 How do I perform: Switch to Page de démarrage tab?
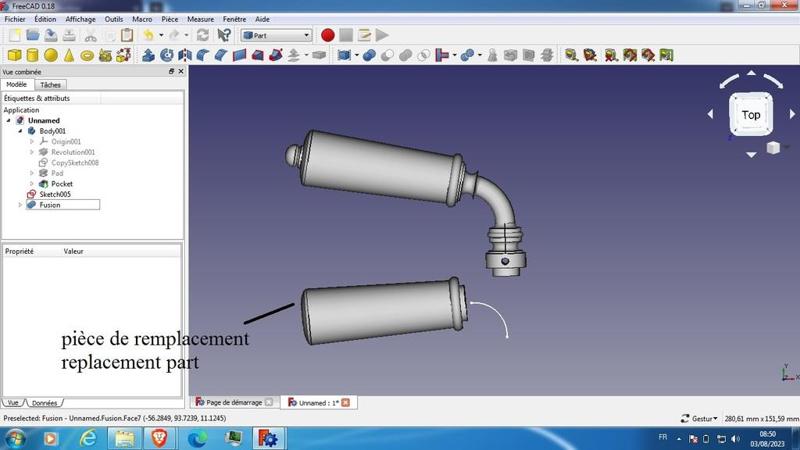(x=234, y=403)
